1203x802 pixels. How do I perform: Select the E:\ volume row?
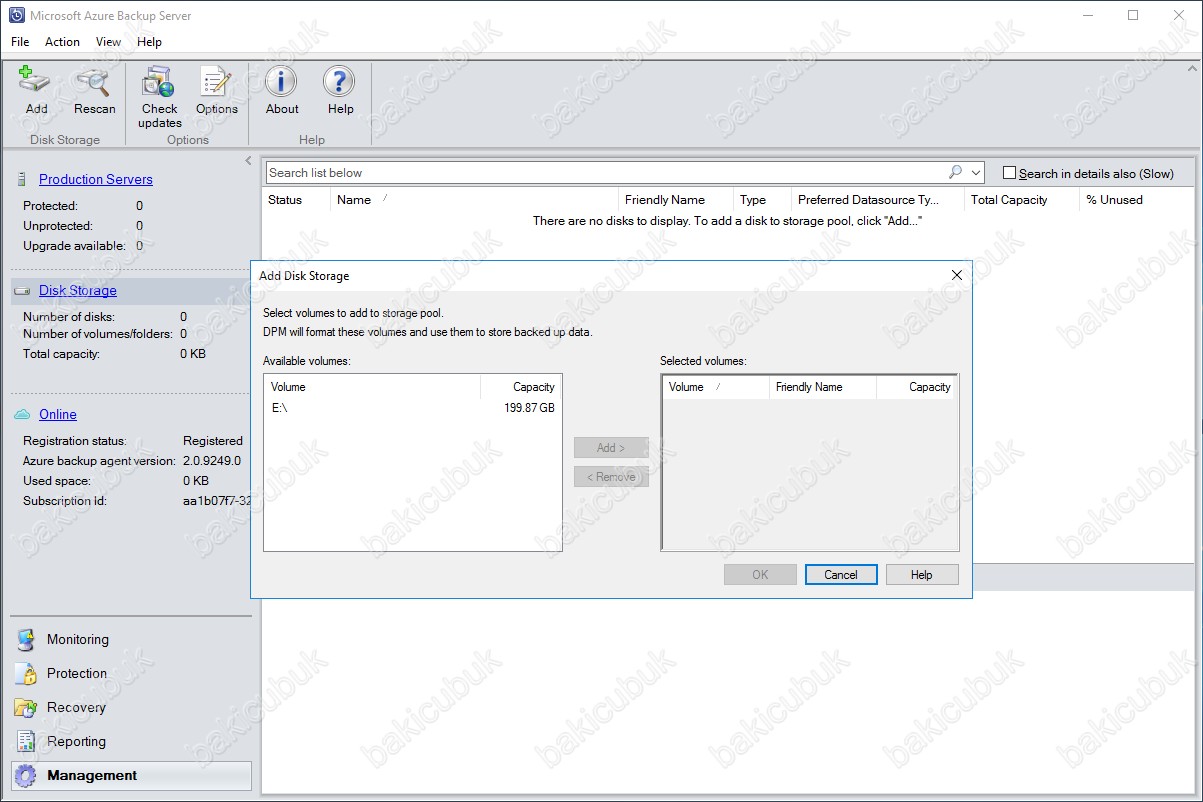point(412,408)
